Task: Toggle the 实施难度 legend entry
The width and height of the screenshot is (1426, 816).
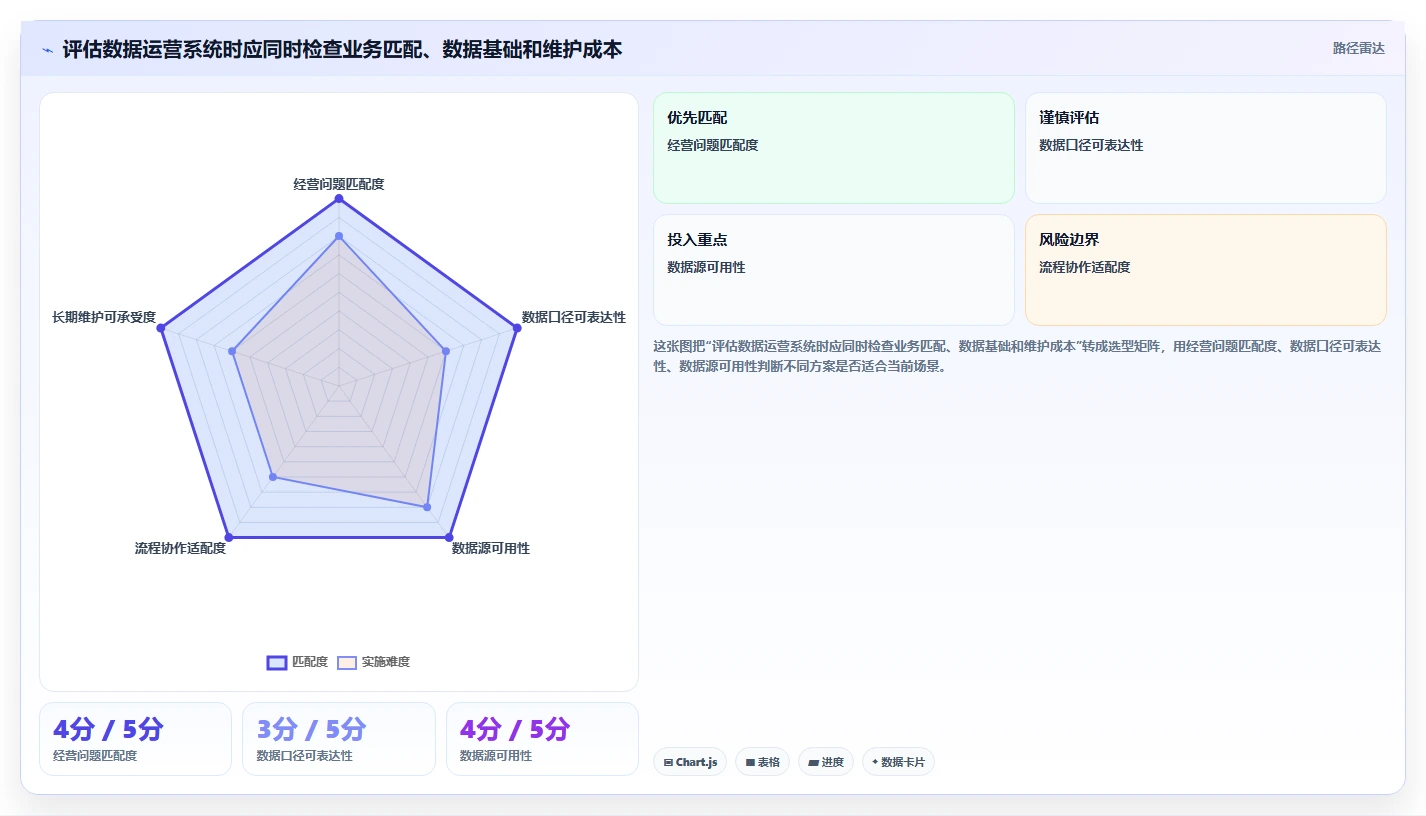Action: coord(374,662)
